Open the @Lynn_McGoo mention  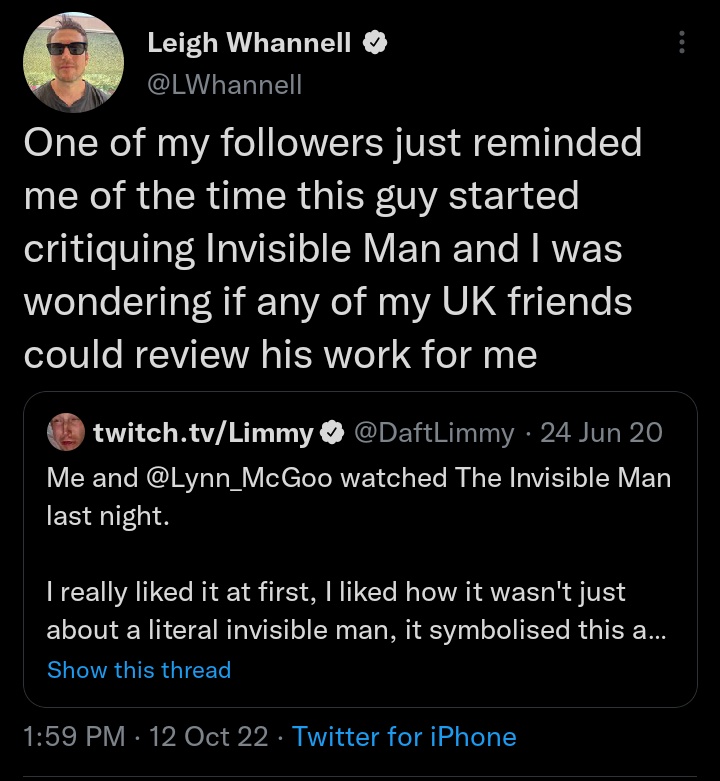point(239,478)
